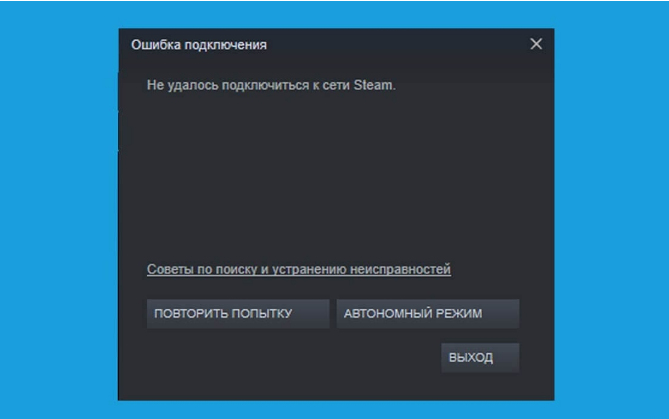This screenshot has height=419, width=669.
Task: Exit Steam using the ВЫХОД button
Action: coord(480,358)
